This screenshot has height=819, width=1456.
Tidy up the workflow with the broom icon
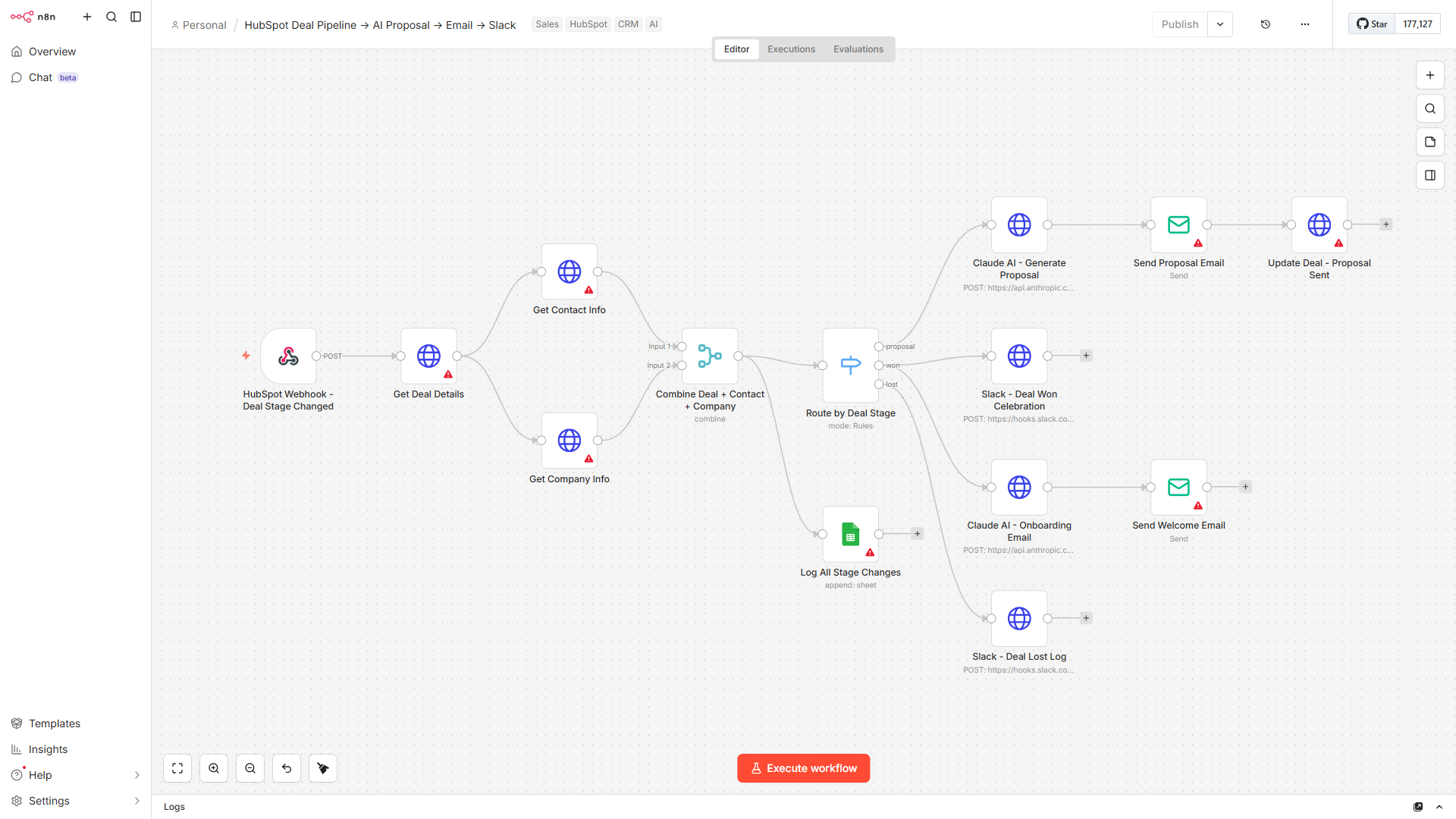(x=322, y=767)
